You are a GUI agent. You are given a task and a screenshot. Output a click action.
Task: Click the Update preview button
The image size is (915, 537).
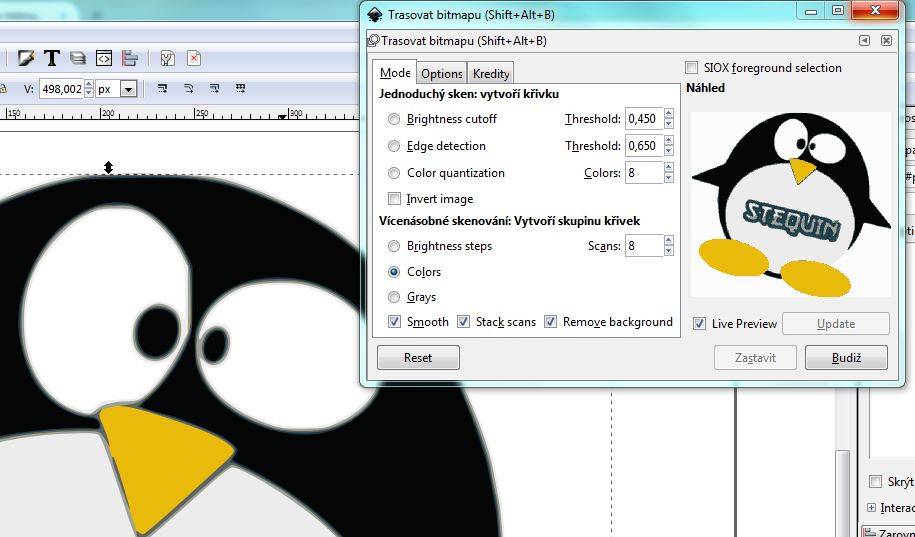click(x=836, y=323)
